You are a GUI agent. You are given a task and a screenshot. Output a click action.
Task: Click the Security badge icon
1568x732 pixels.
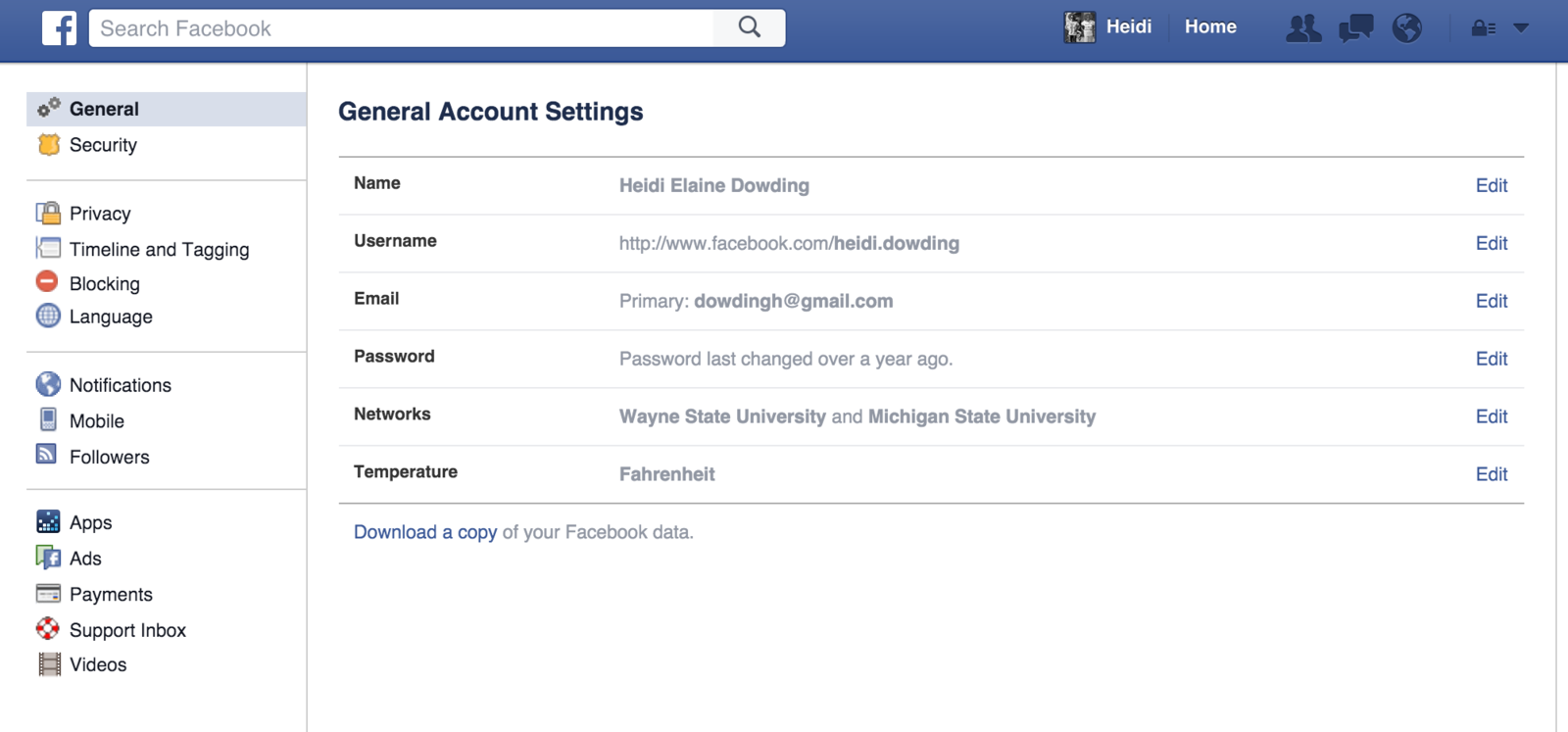(x=48, y=144)
